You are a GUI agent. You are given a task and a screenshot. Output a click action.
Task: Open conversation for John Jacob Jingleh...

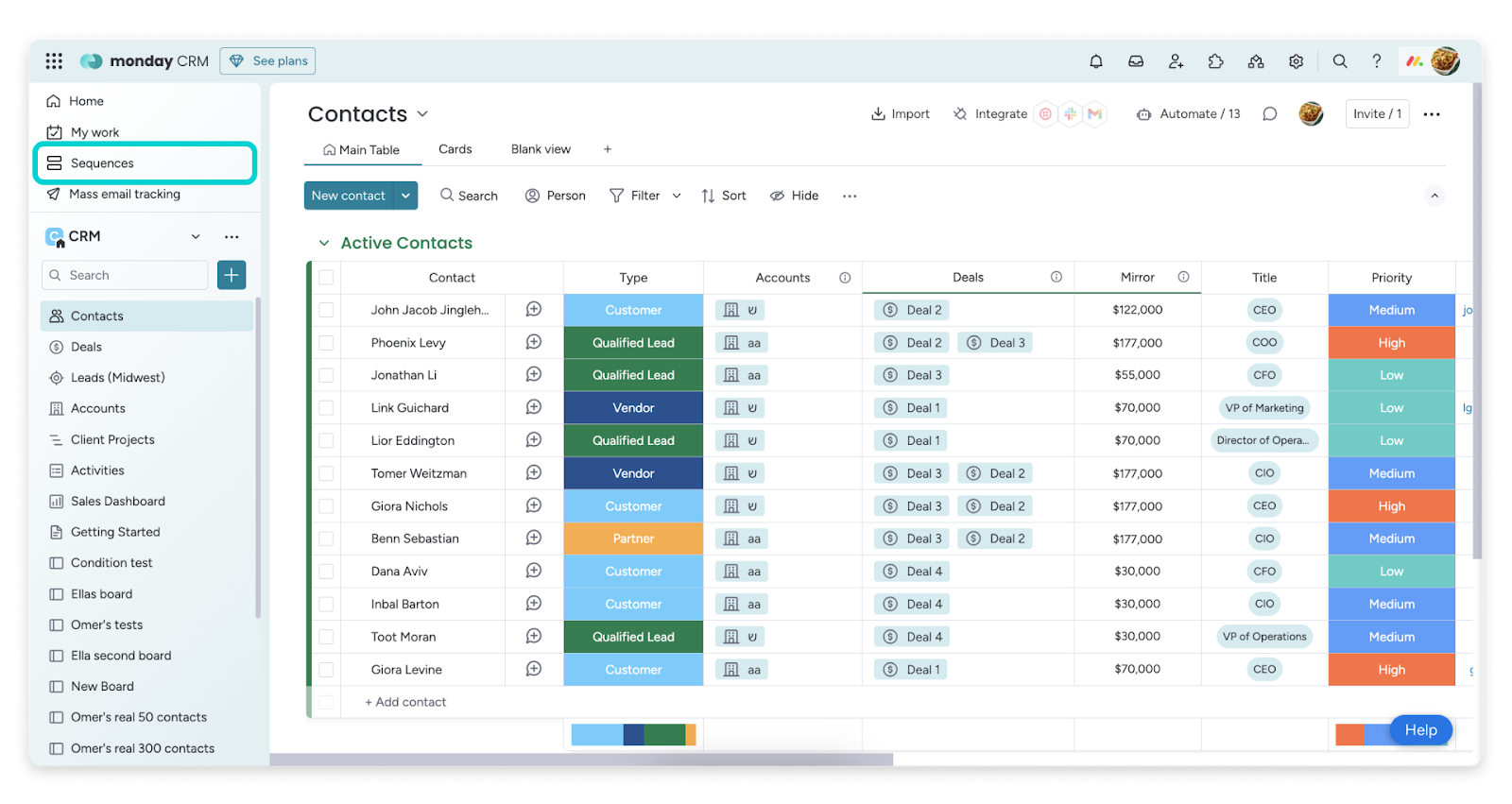coord(534,310)
